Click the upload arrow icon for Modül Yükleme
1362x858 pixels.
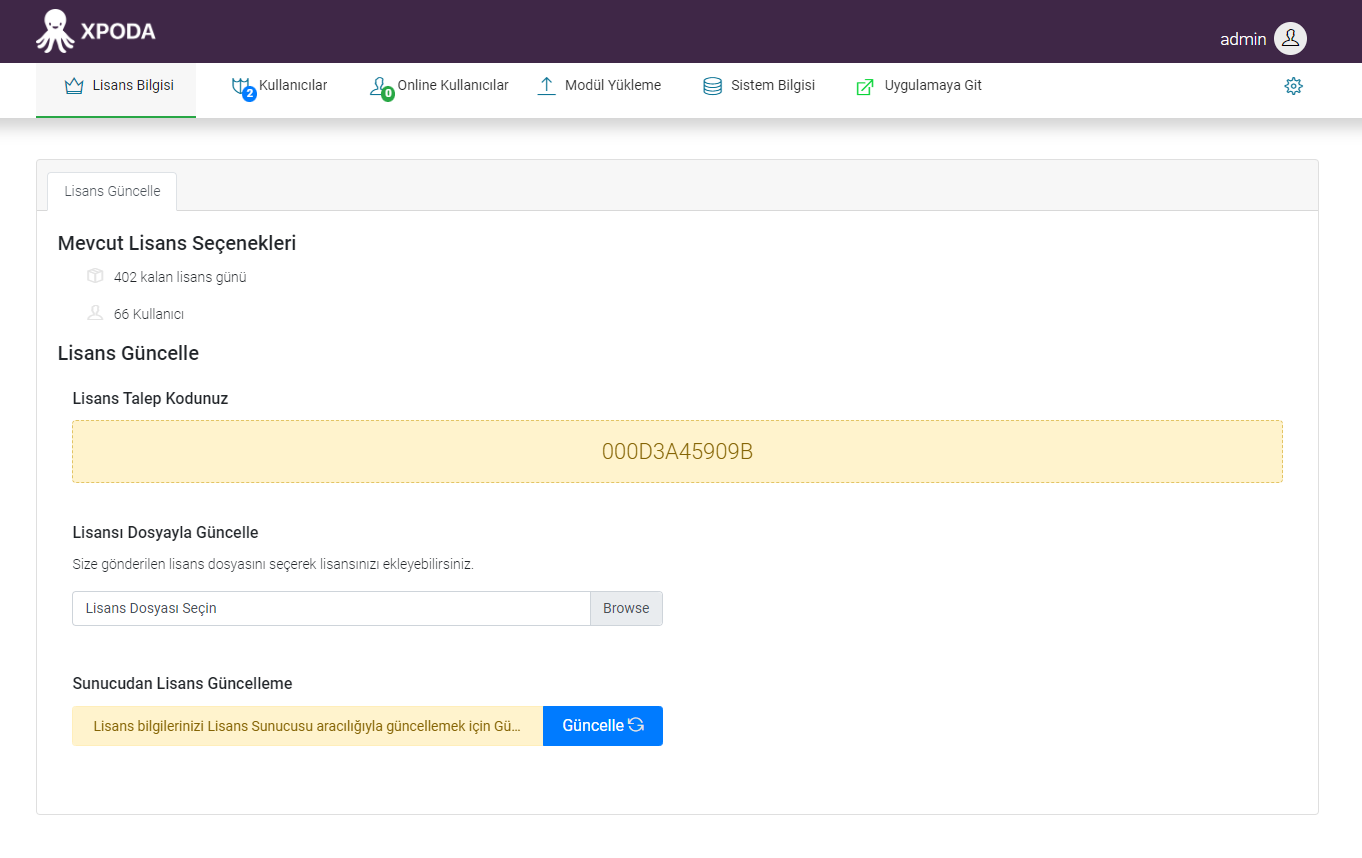pyautogui.click(x=546, y=86)
